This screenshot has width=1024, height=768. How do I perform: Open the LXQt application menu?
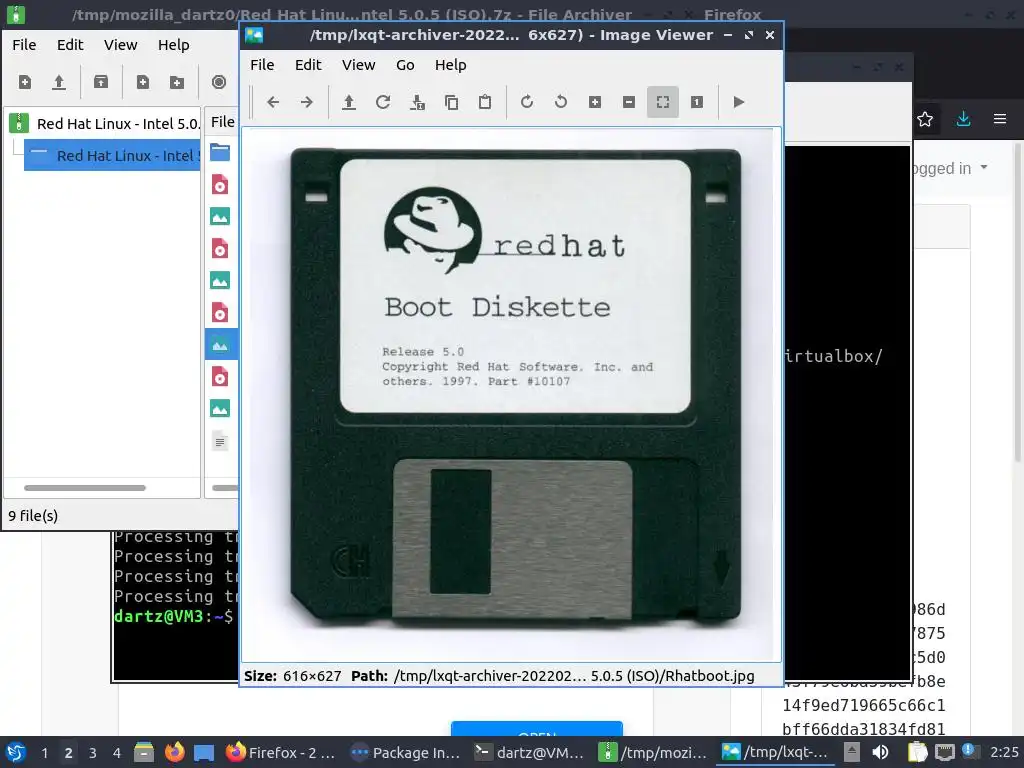(x=15, y=752)
